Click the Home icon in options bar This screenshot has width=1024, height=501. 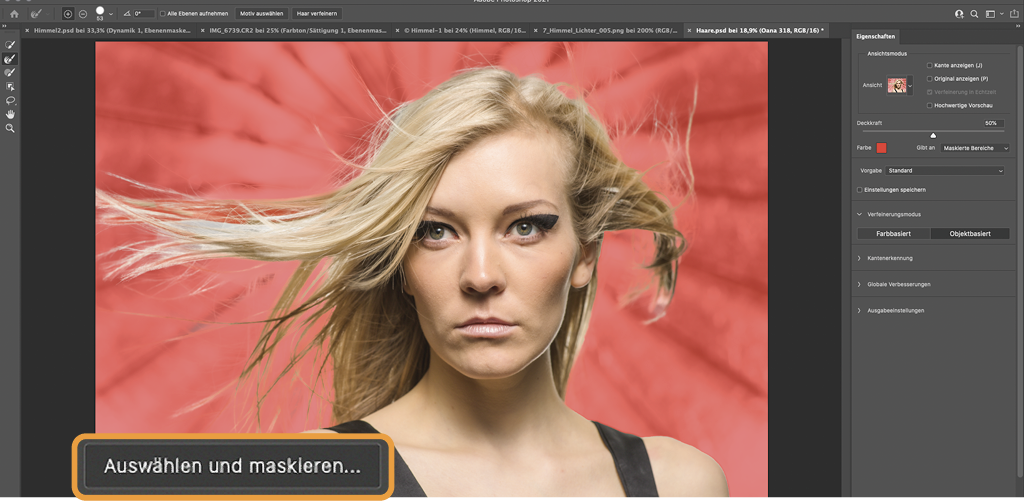tap(14, 14)
